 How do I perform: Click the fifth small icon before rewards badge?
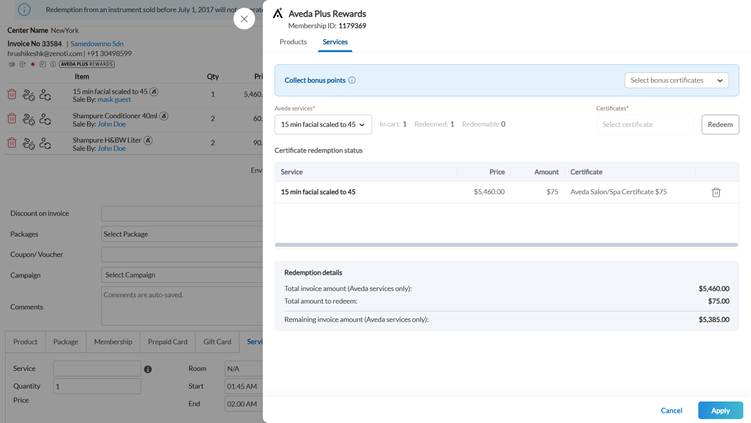[x=53, y=64]
